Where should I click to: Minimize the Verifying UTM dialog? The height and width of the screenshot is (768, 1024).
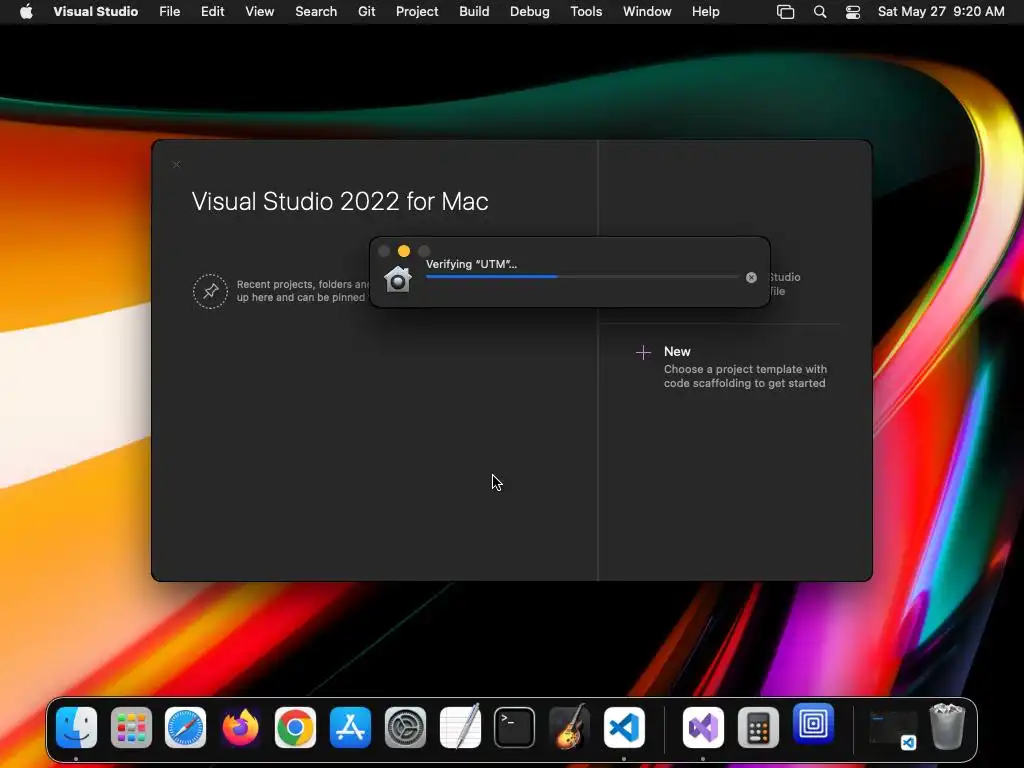tap(404, 251)
